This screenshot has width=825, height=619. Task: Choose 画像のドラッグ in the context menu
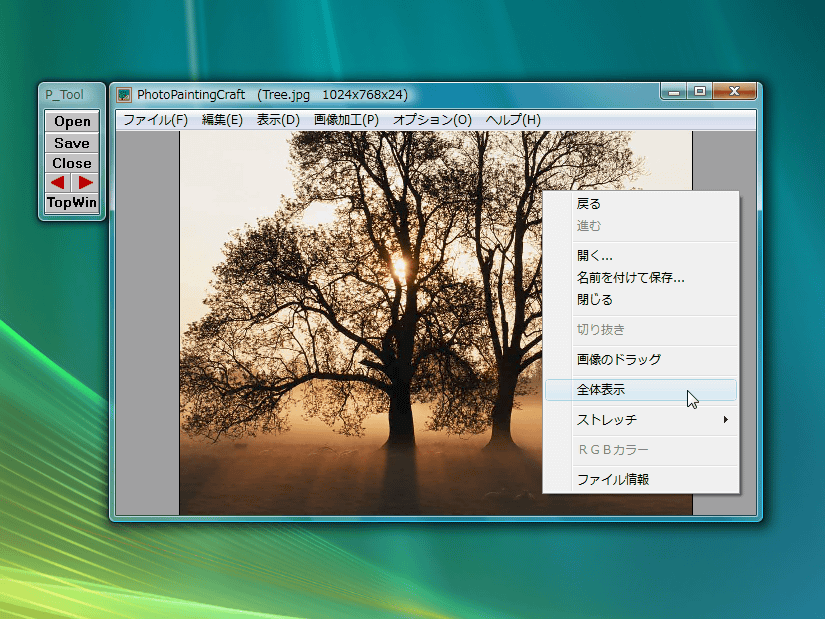[x=618, y=360]
